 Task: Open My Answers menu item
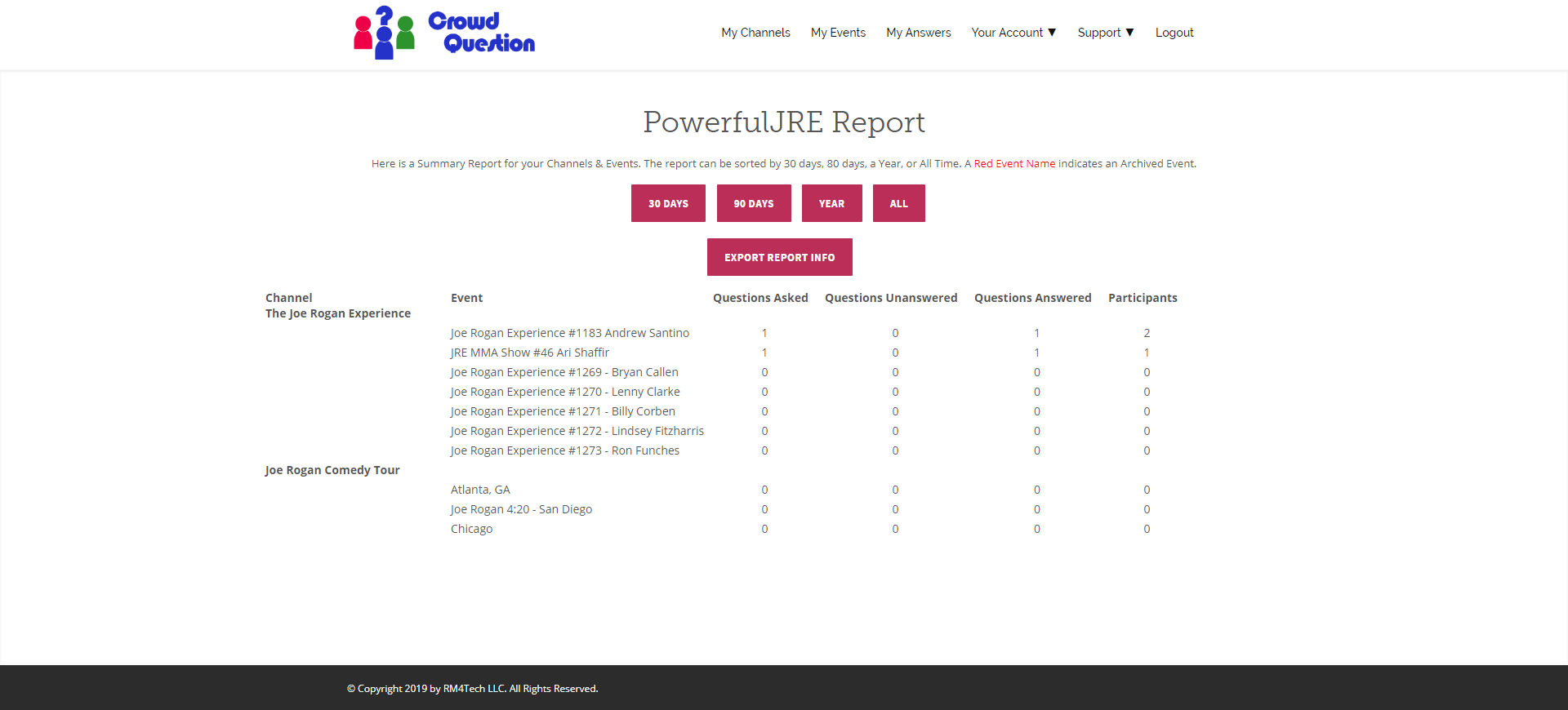pos(919,33)
